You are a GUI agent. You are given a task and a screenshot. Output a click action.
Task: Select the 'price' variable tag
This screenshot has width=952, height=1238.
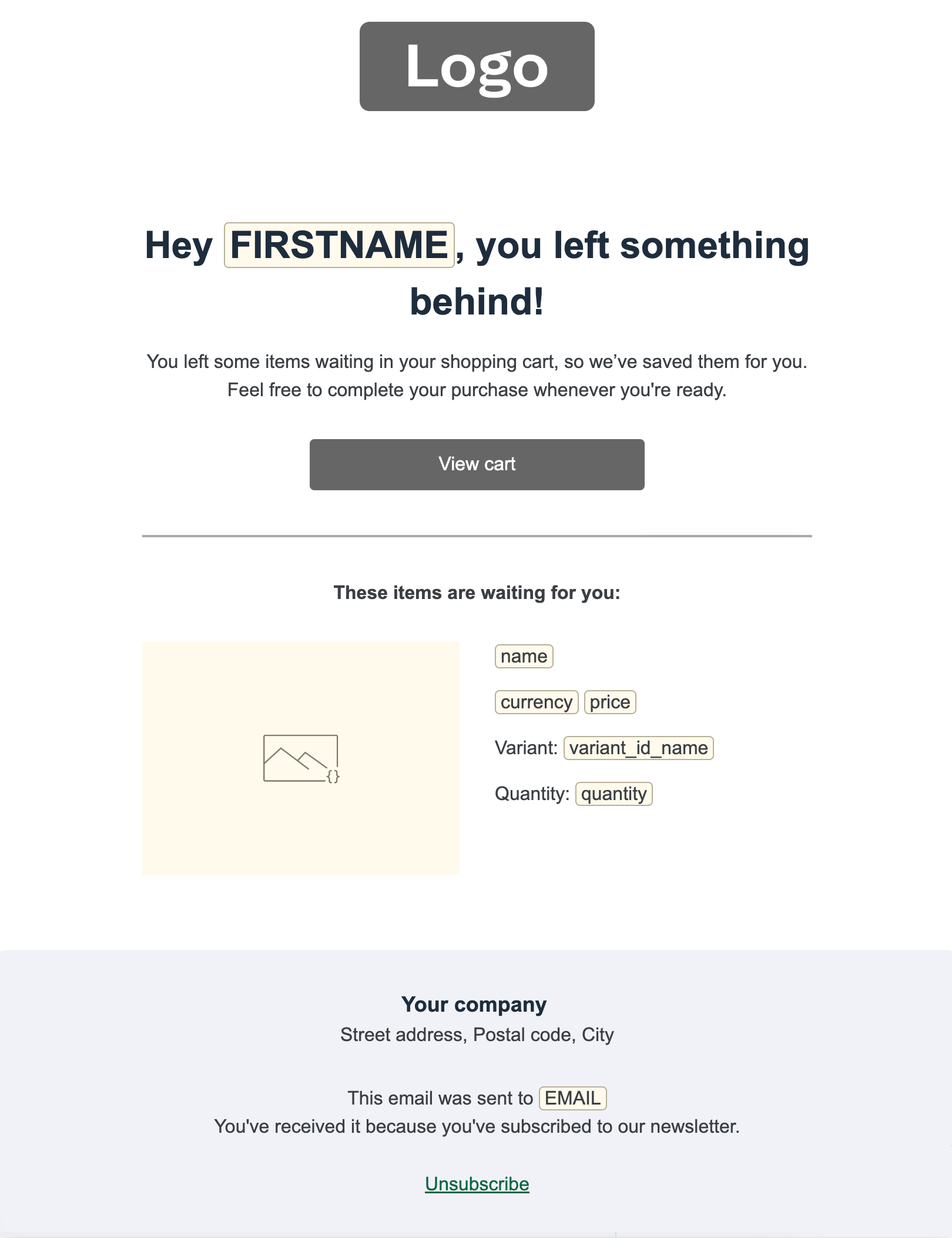[x=609, y=702]
